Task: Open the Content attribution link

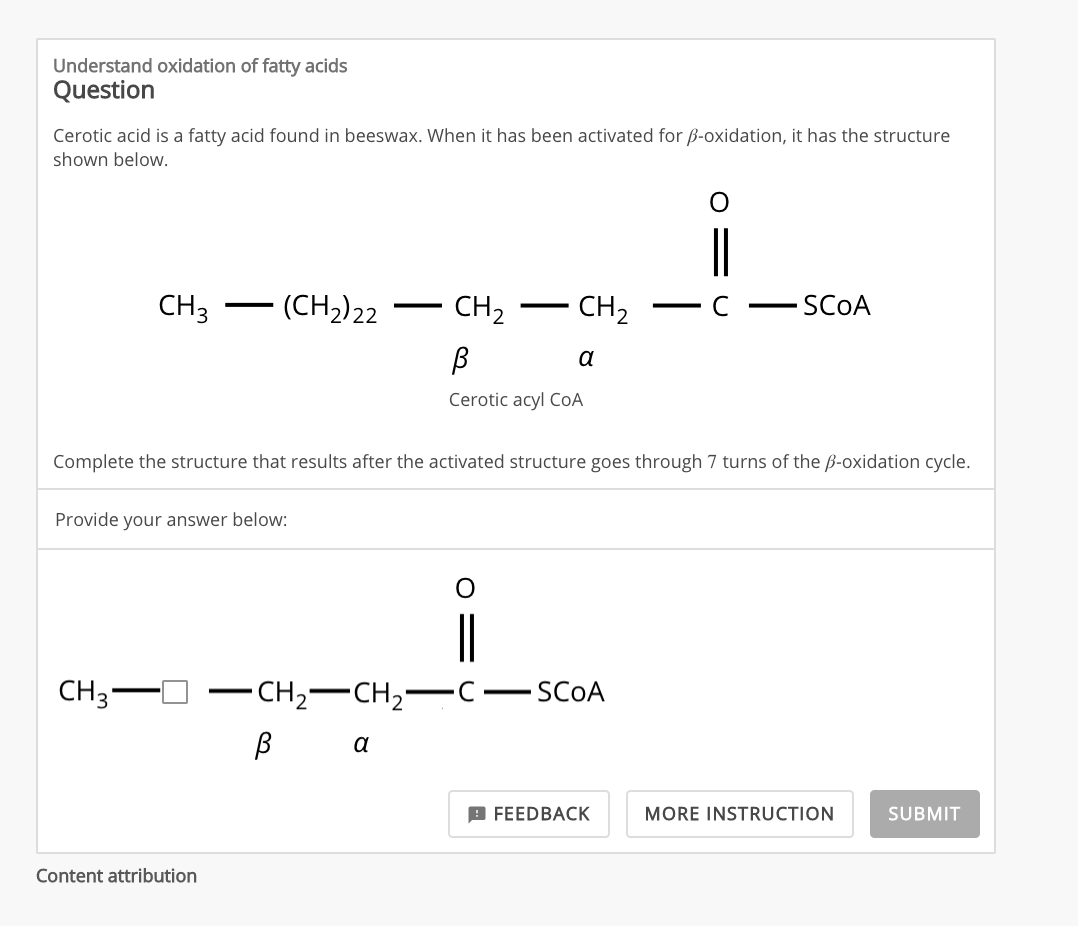Action: 115,875
